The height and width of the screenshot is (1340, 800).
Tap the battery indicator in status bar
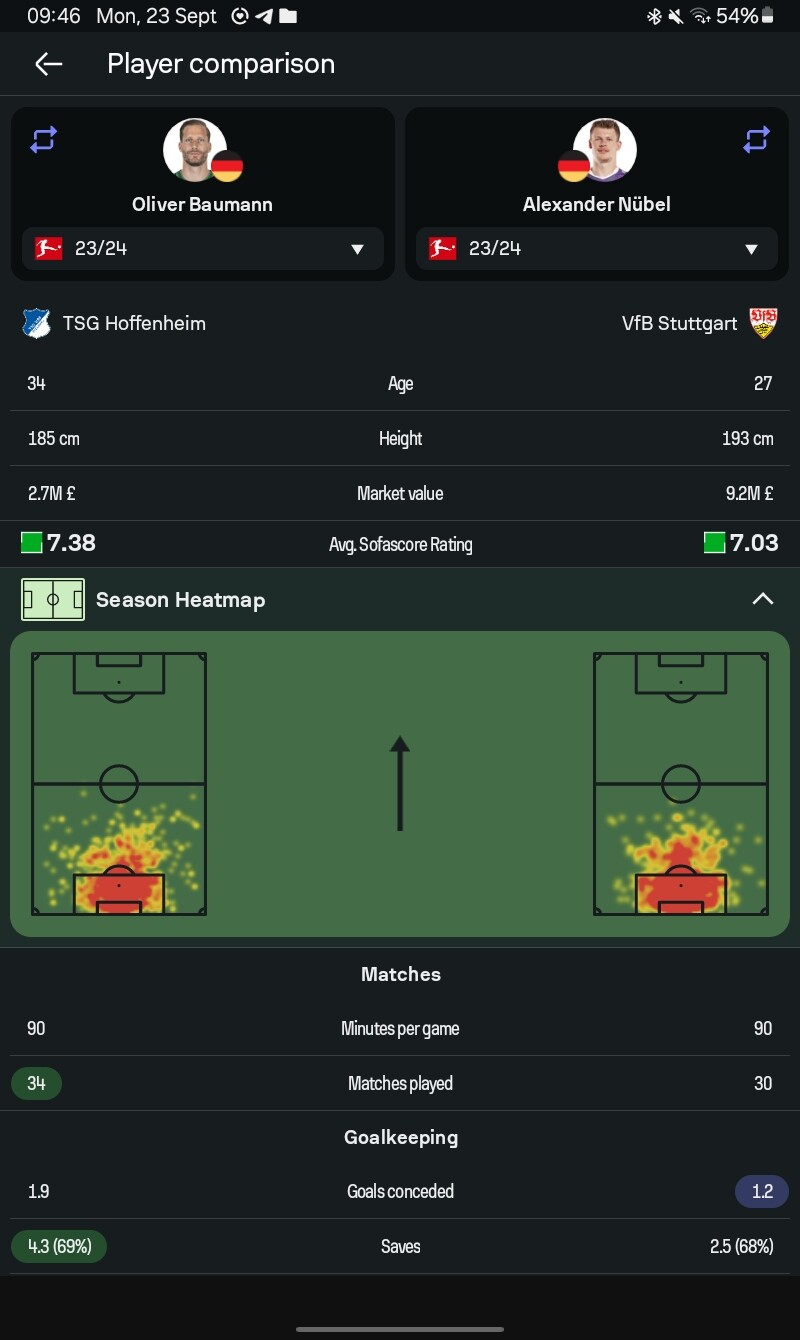coord(768,16)
